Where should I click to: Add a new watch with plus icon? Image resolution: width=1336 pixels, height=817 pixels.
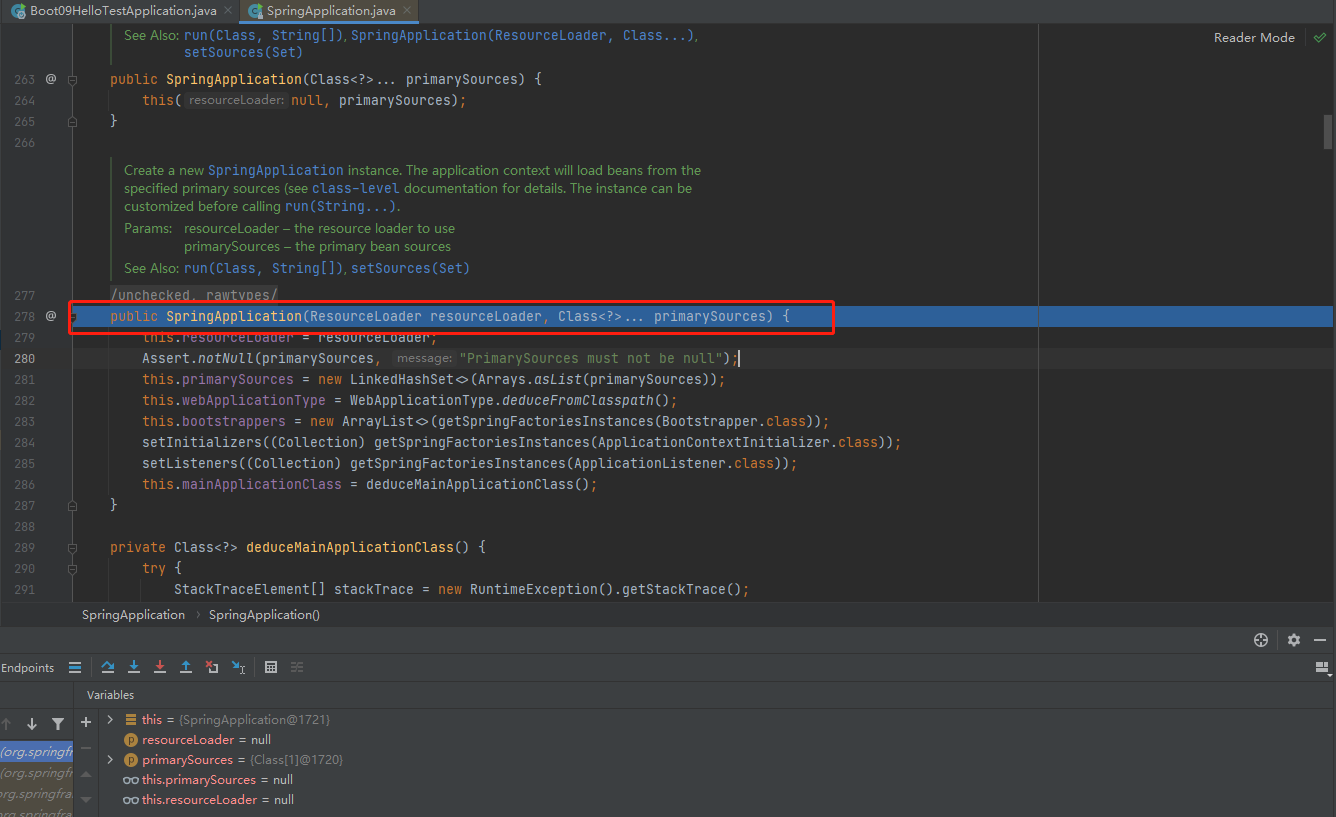tap(86, 722)
